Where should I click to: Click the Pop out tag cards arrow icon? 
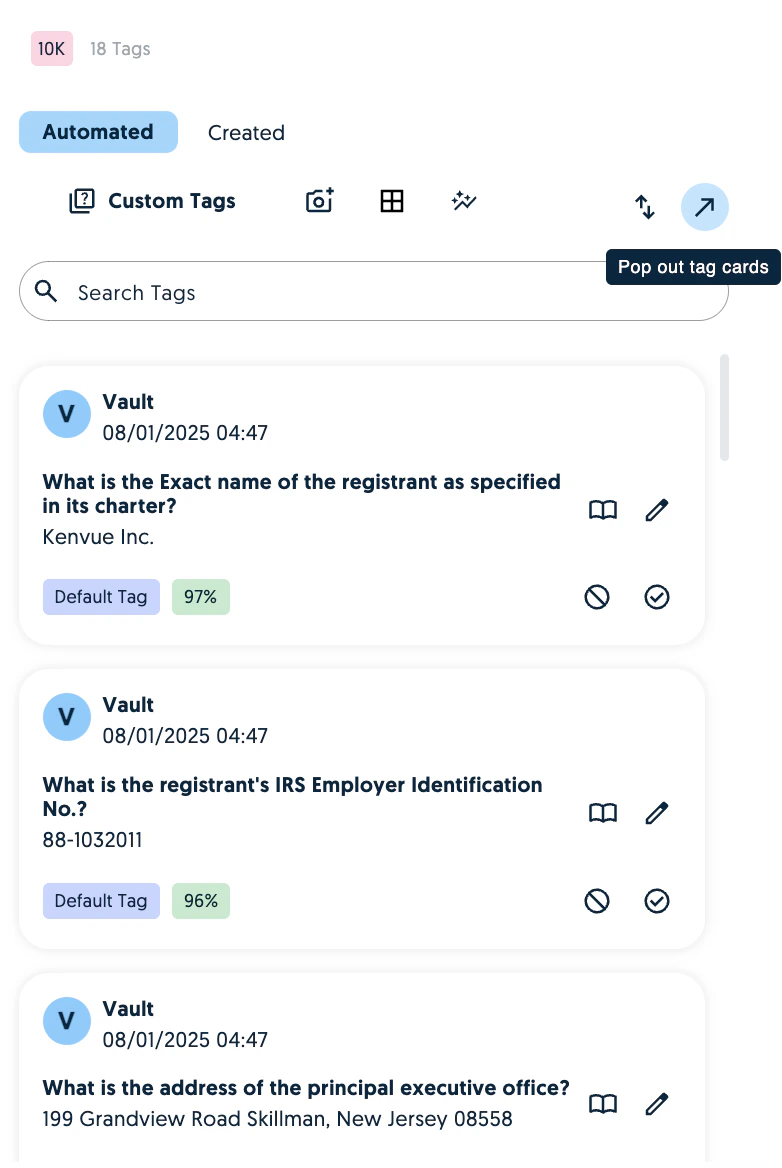pos(704,206)
